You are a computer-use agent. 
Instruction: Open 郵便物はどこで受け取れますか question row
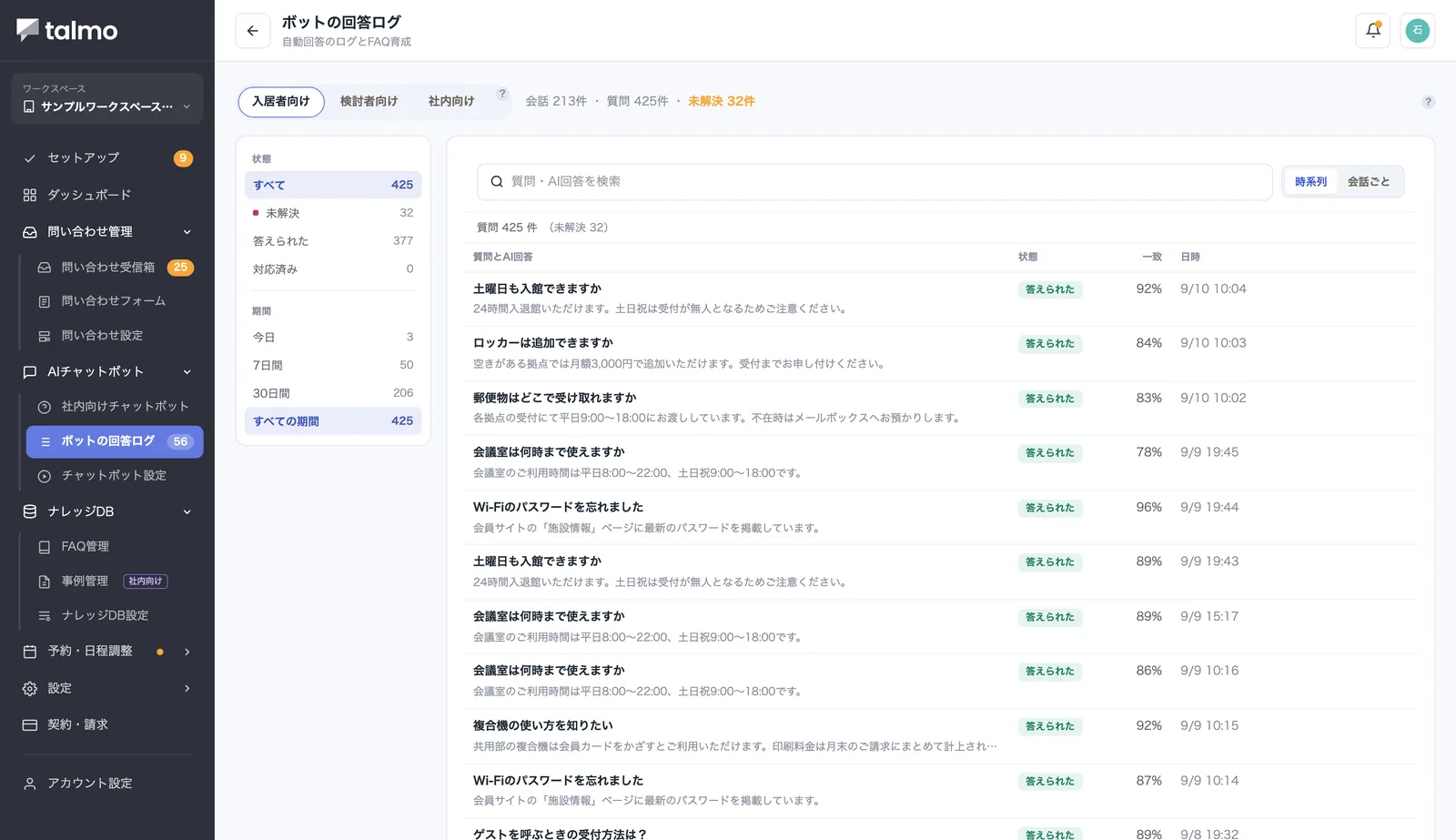(939, 408)
